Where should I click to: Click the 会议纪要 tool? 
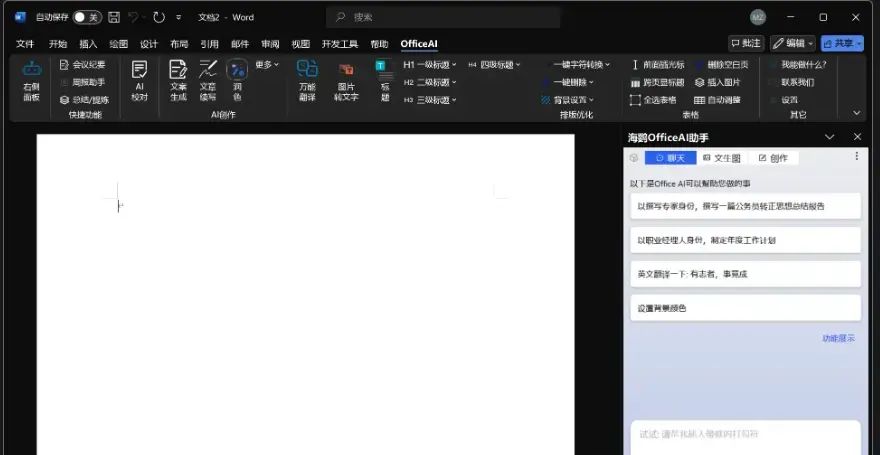point(82,65)
